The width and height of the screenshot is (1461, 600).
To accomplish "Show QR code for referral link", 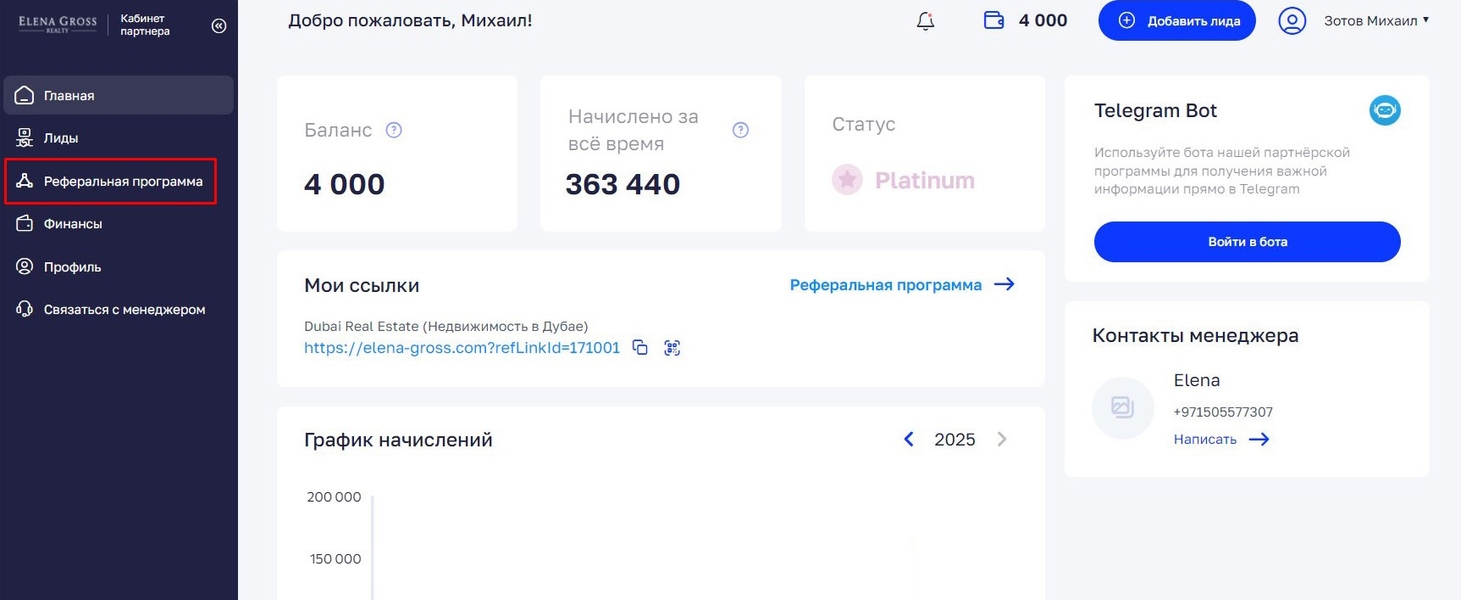I will coord(672,348).
